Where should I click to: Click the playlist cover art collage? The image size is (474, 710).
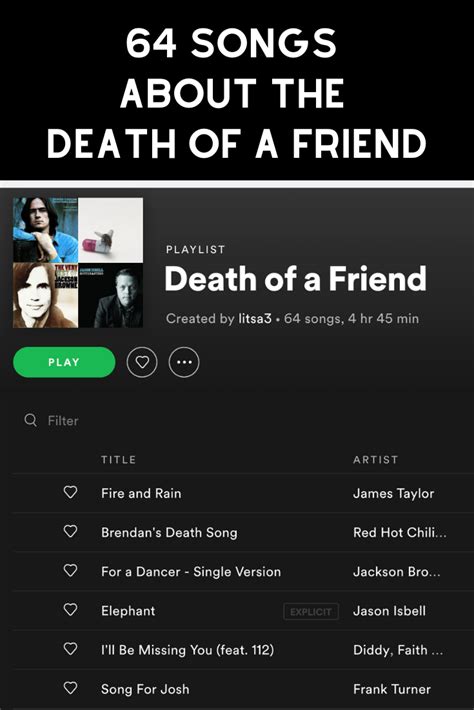click(78, 263)
